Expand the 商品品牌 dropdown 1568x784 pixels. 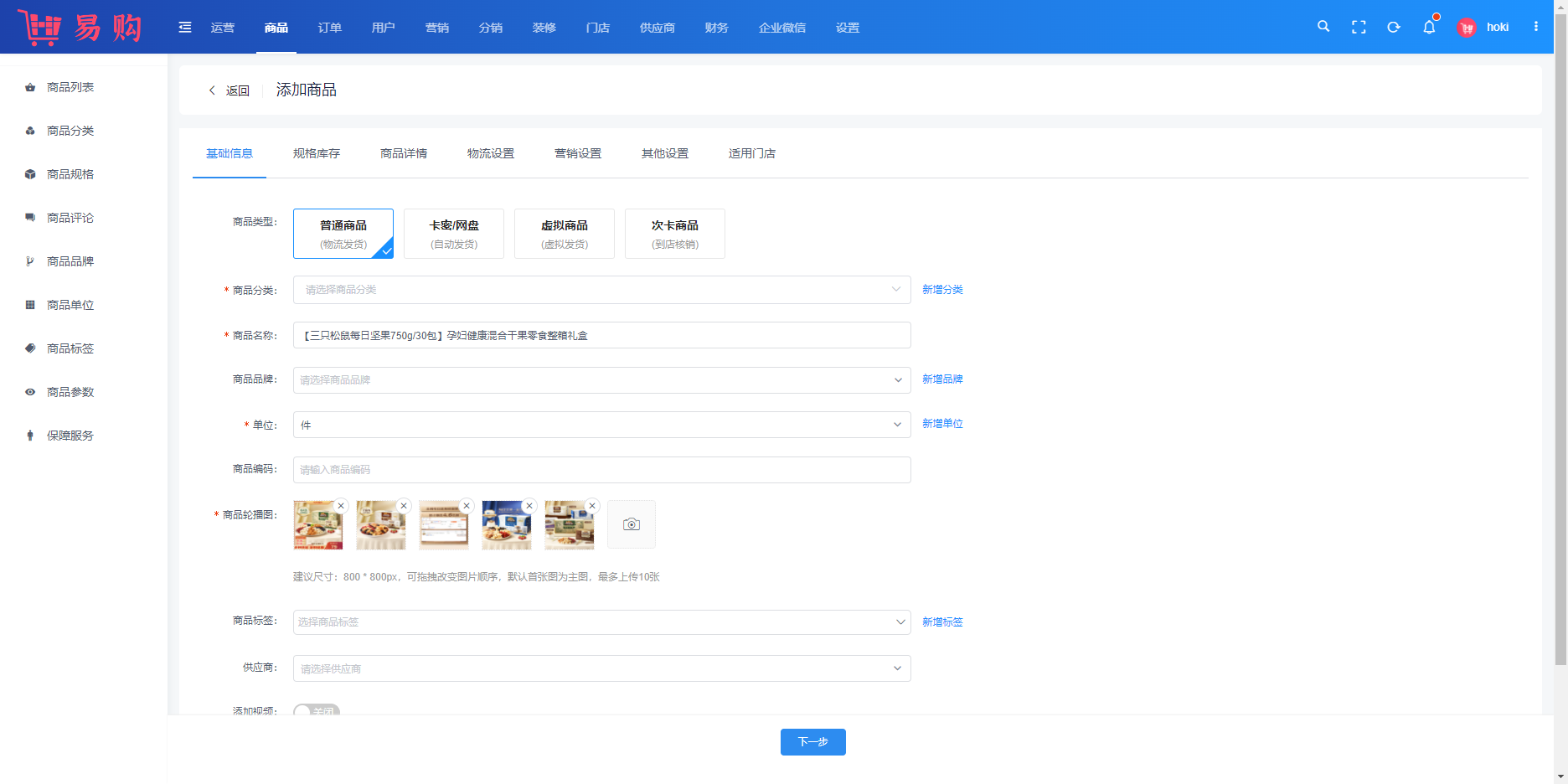[601, 380]
